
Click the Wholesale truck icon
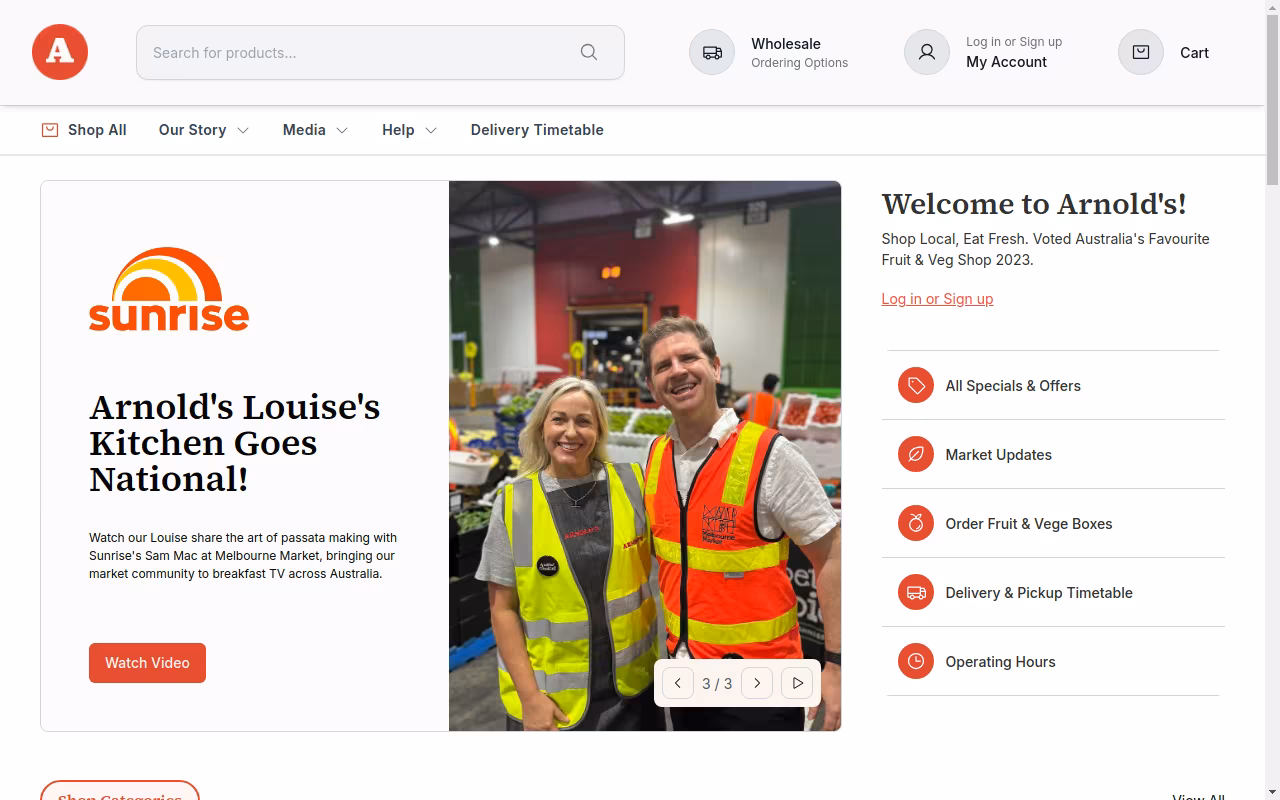712,52
